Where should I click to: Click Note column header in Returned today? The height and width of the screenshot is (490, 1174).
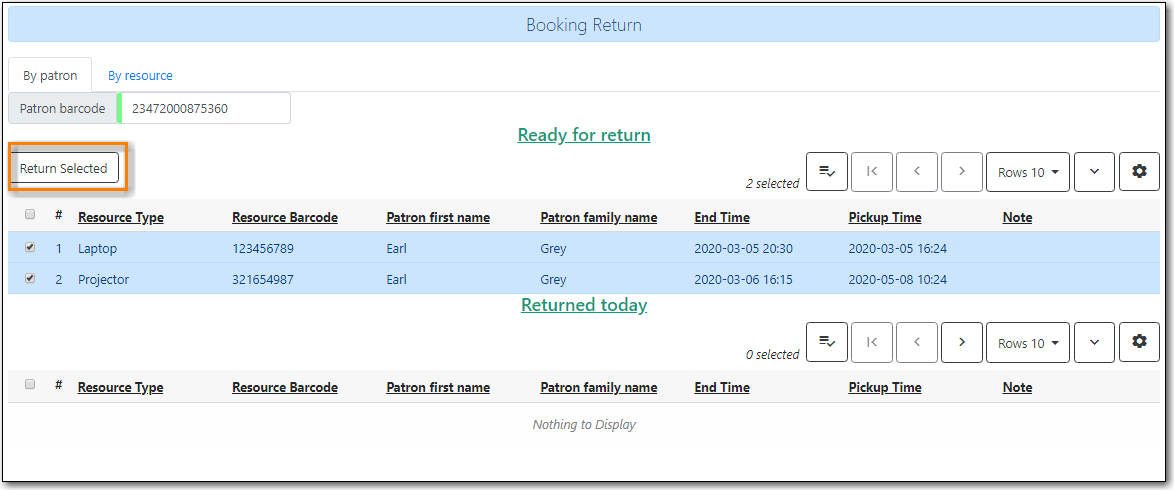tap(1018, 388)
